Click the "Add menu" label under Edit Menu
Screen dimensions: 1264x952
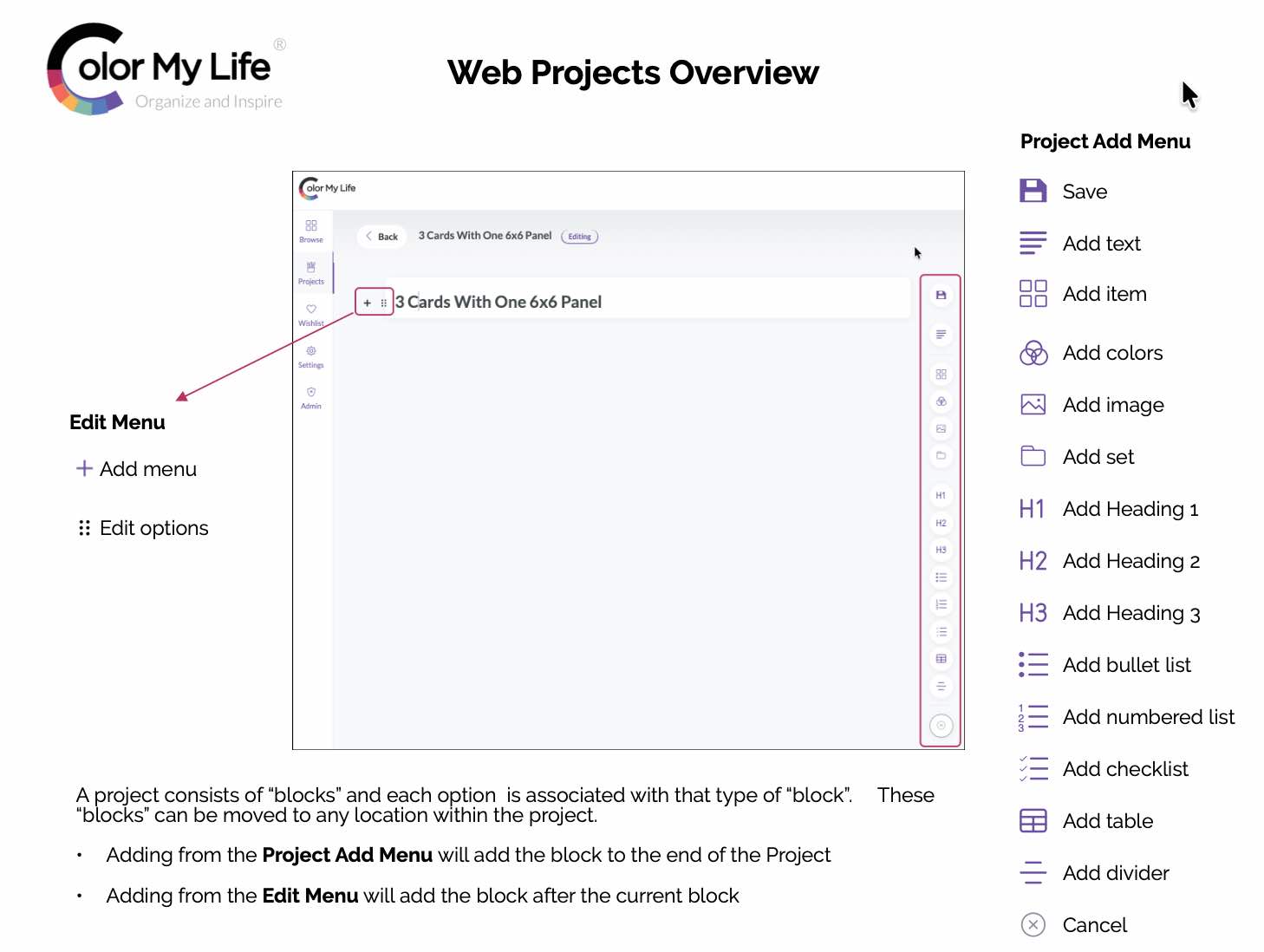tap(148, 469)
